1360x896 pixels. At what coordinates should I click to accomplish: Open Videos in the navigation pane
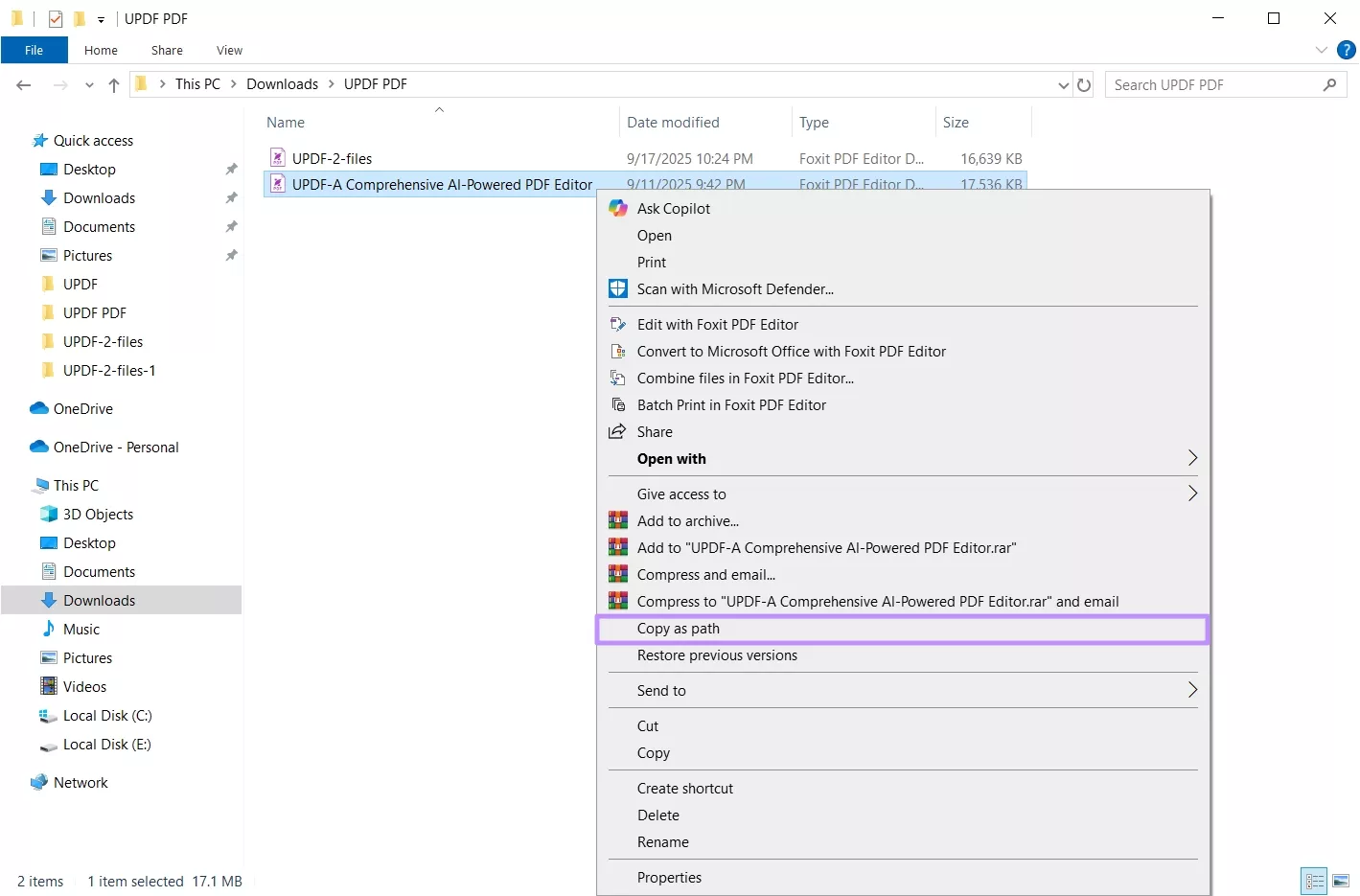(x=84, y=687)
